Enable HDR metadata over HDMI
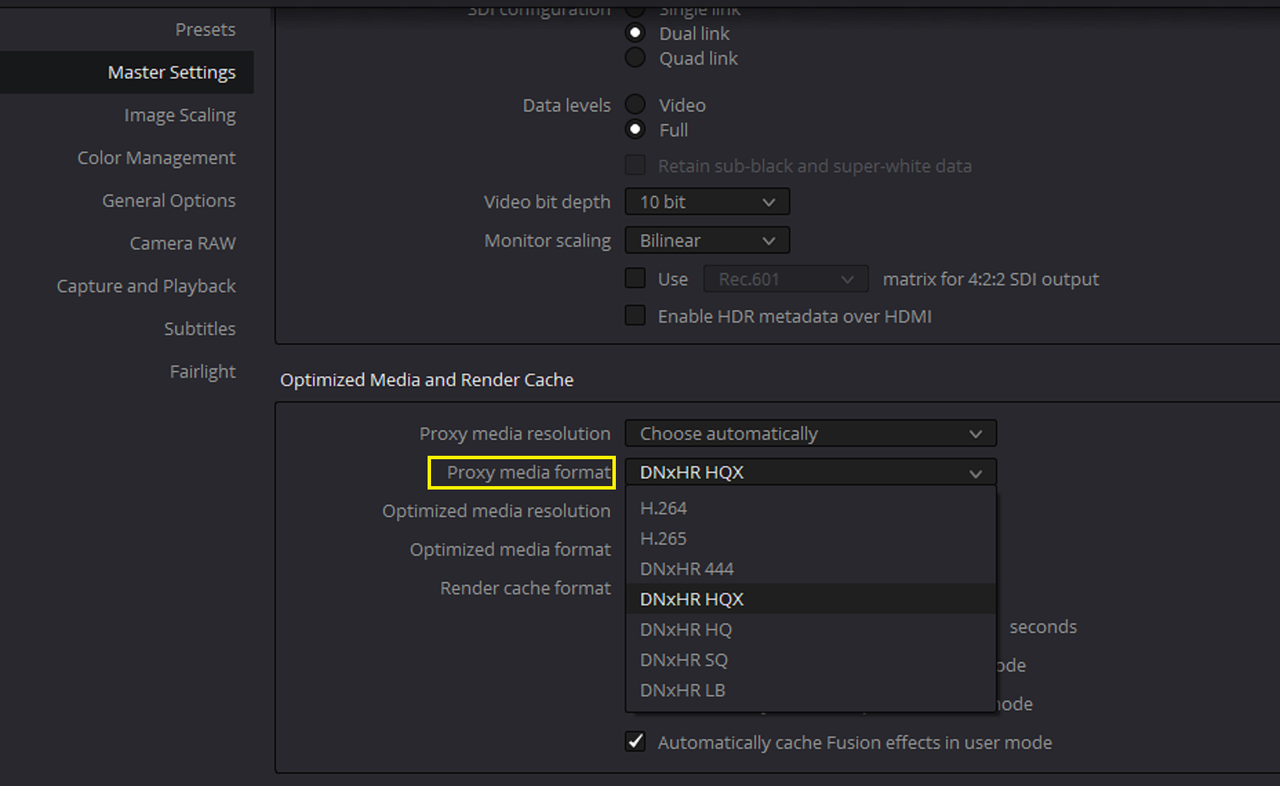Screen dimensions: 1280x786 pos(635,315)
